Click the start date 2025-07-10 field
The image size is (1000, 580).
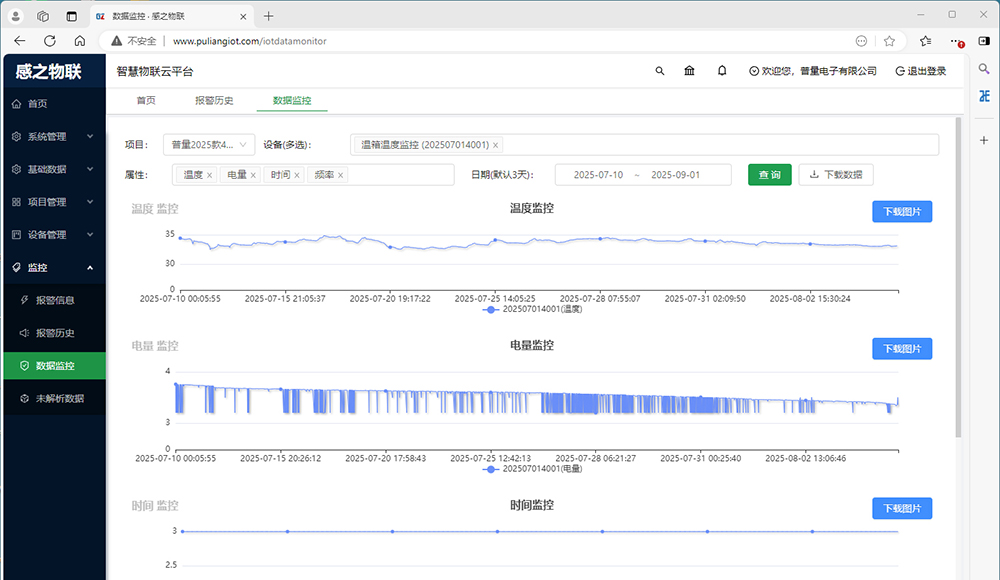point(598,175)
